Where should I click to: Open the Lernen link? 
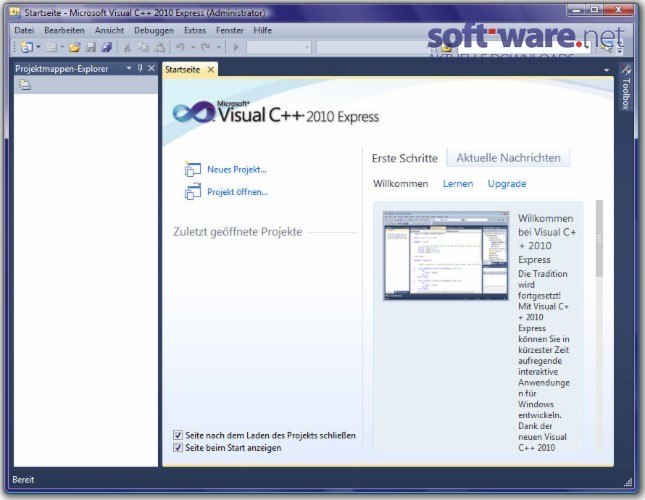[x=458, y=184]
